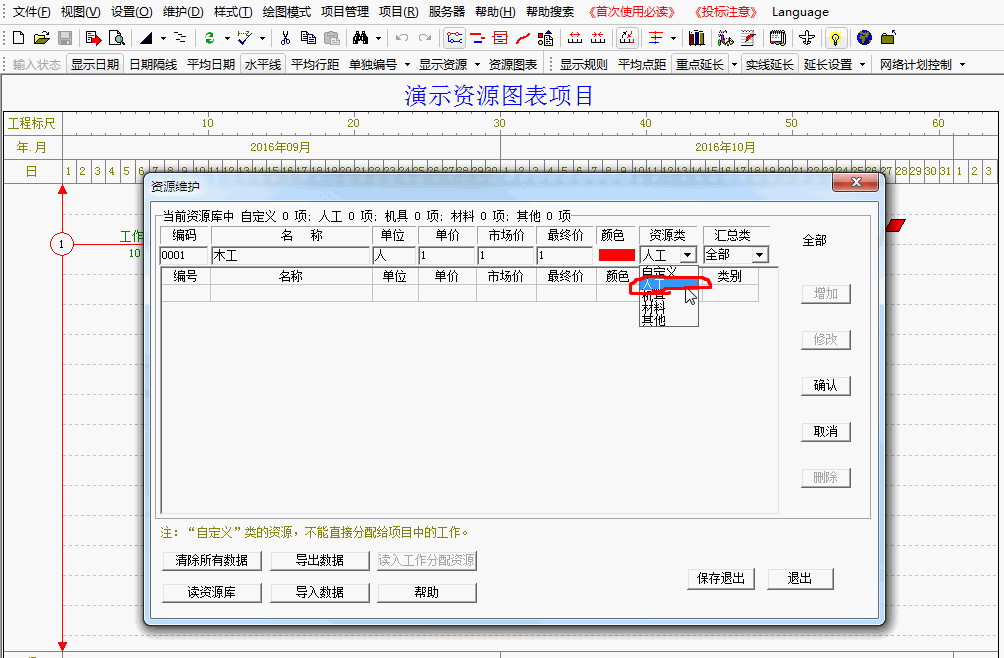Click the new document icon

pos(18,38)
